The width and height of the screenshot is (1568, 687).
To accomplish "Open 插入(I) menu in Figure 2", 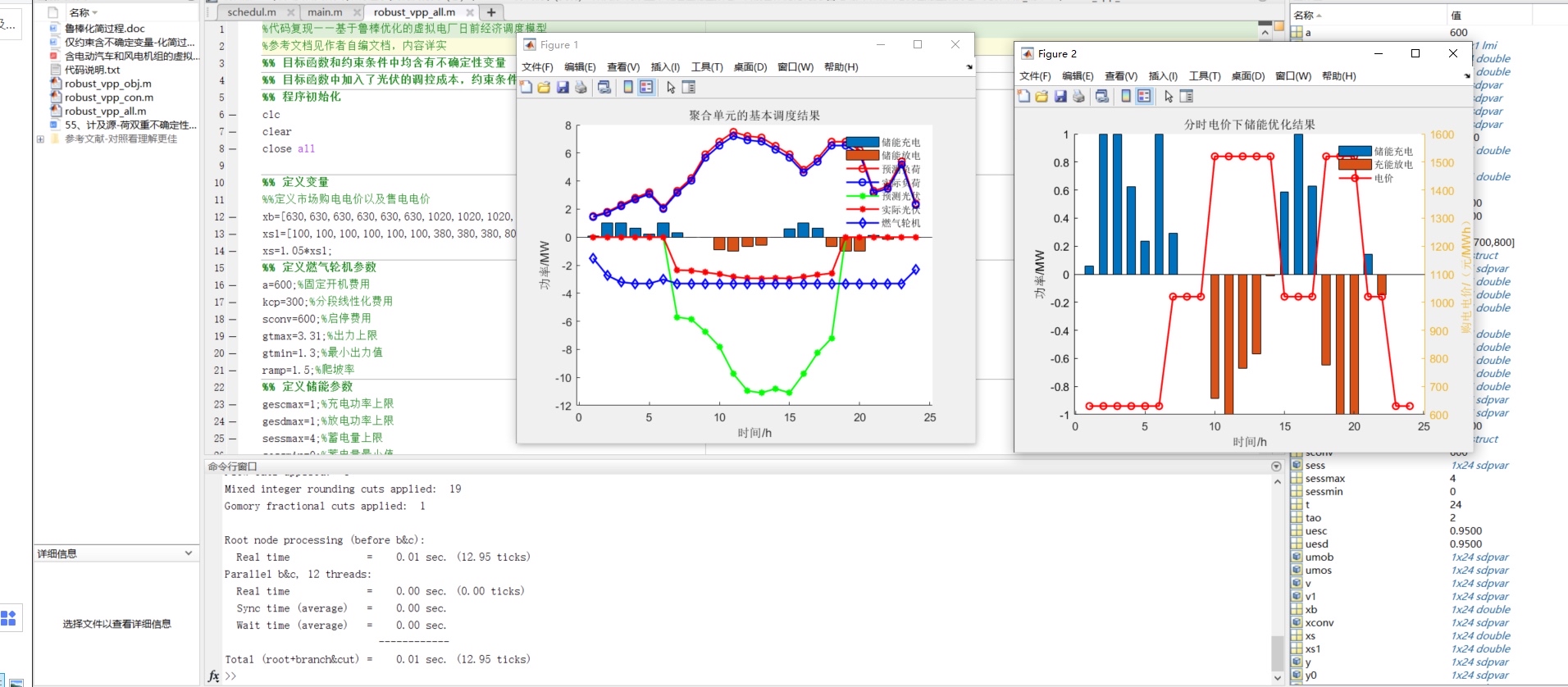I will (1163, 76).
